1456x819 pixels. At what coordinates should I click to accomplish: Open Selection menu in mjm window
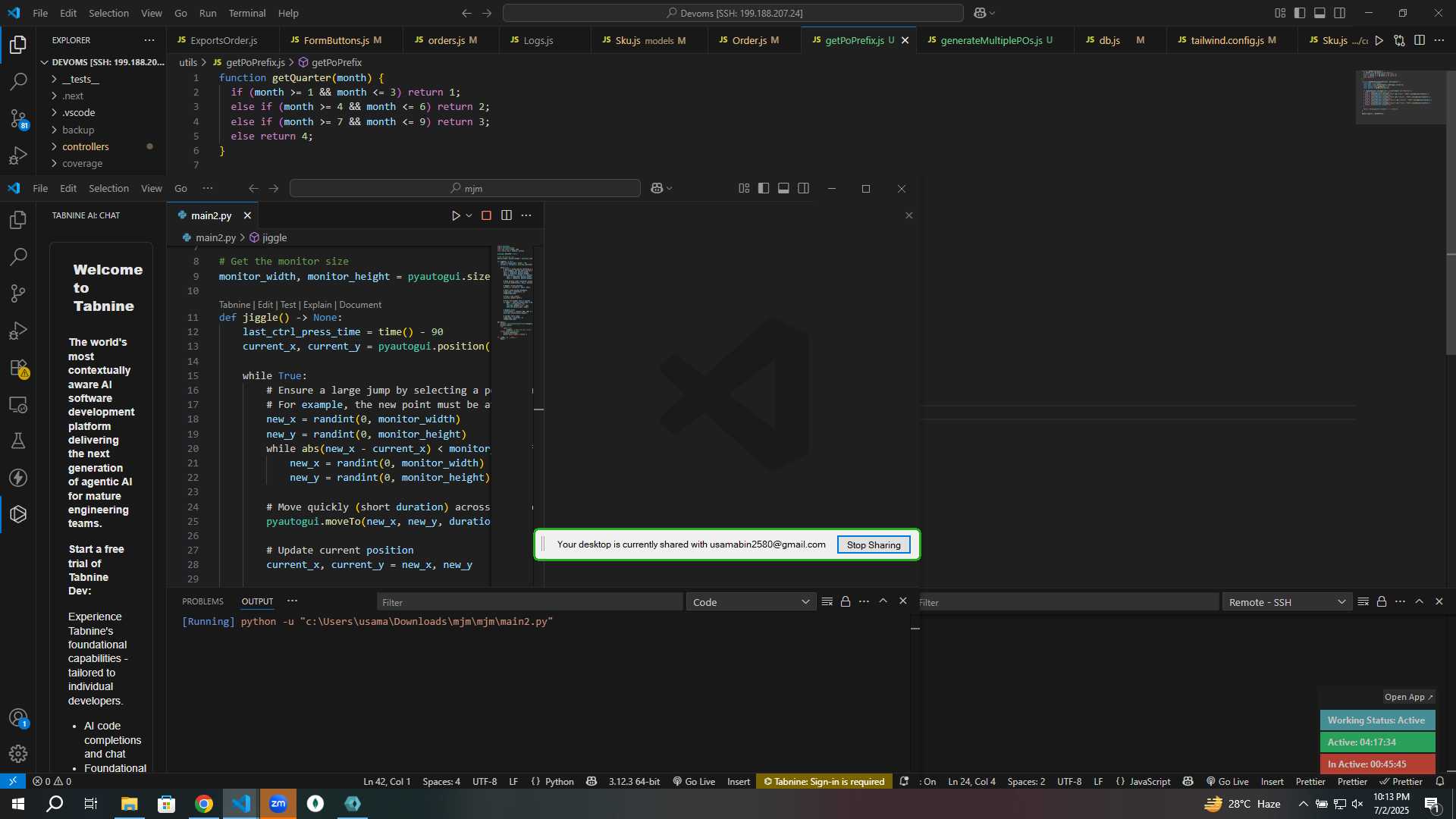point(108,188)
